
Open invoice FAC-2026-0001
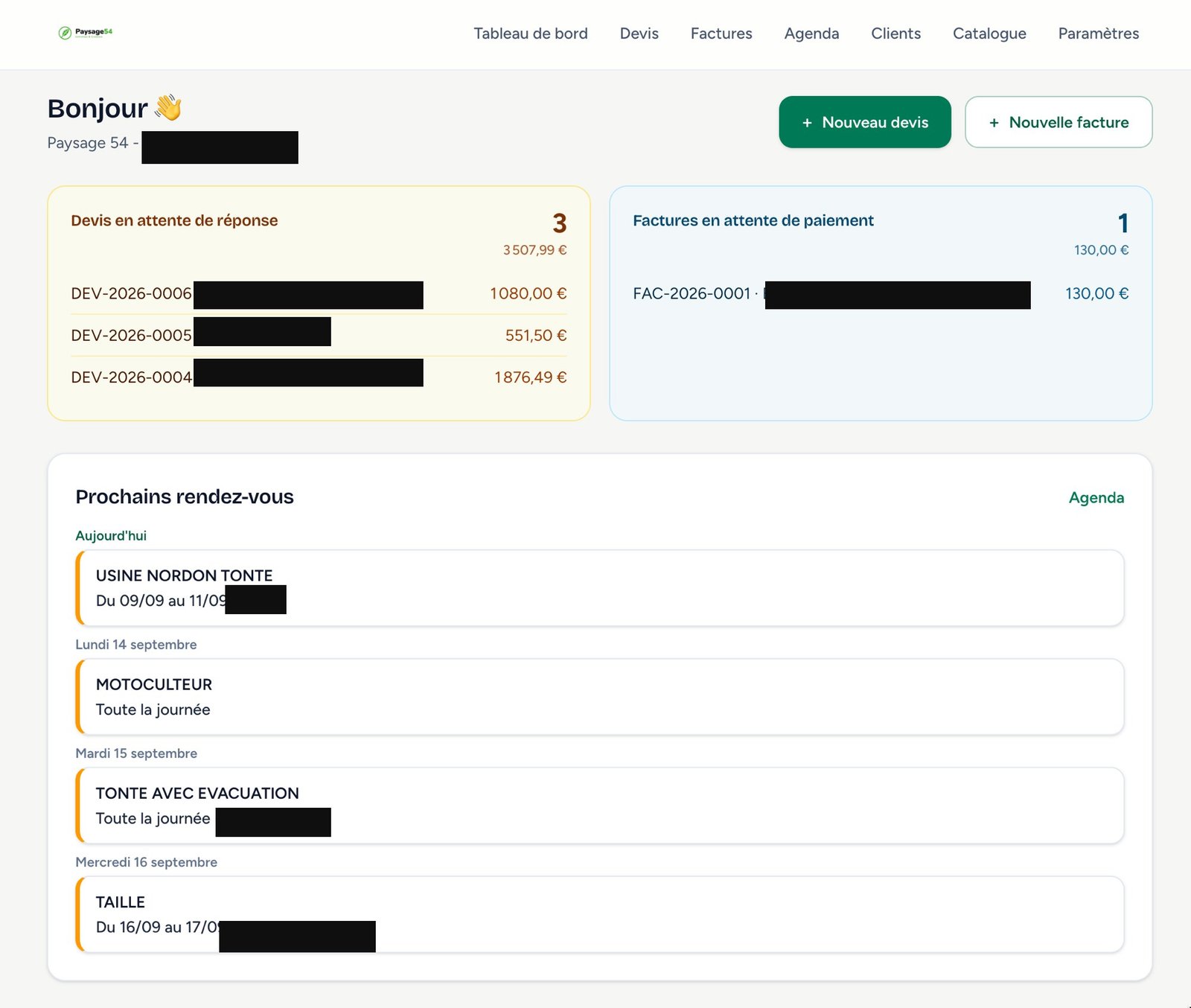pyautogui.click(x=881, y=294)
